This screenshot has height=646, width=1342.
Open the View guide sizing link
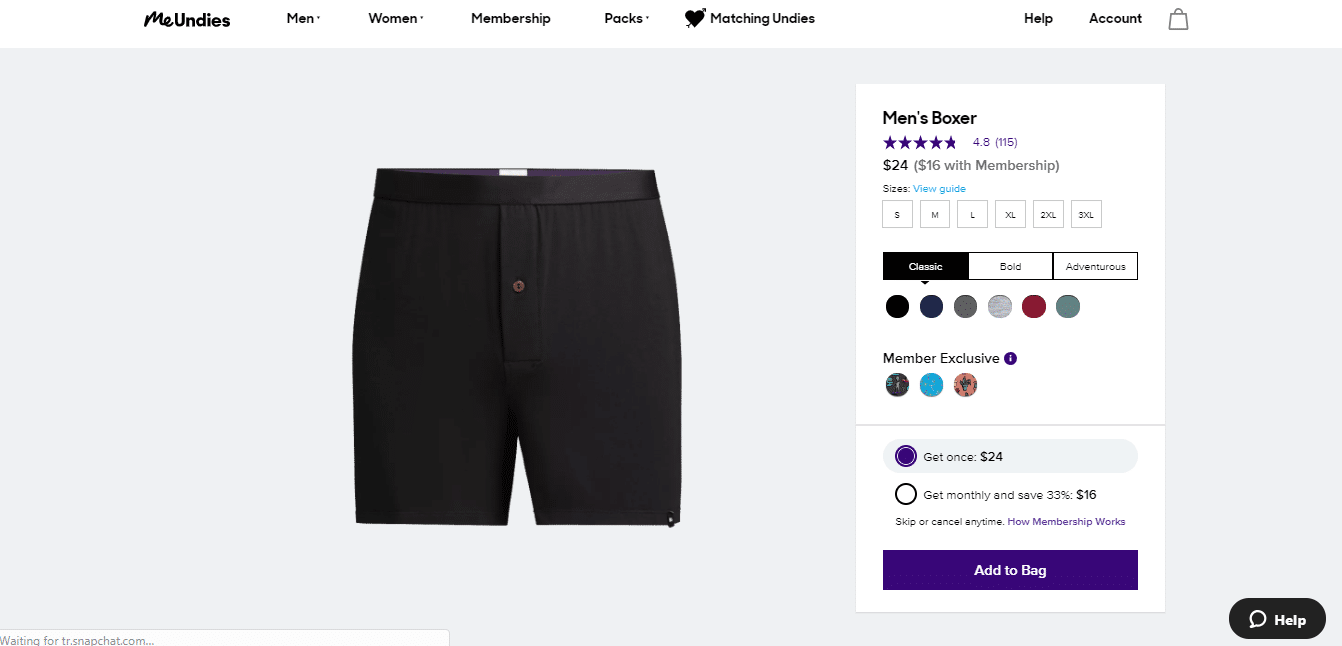pos(939,188)
